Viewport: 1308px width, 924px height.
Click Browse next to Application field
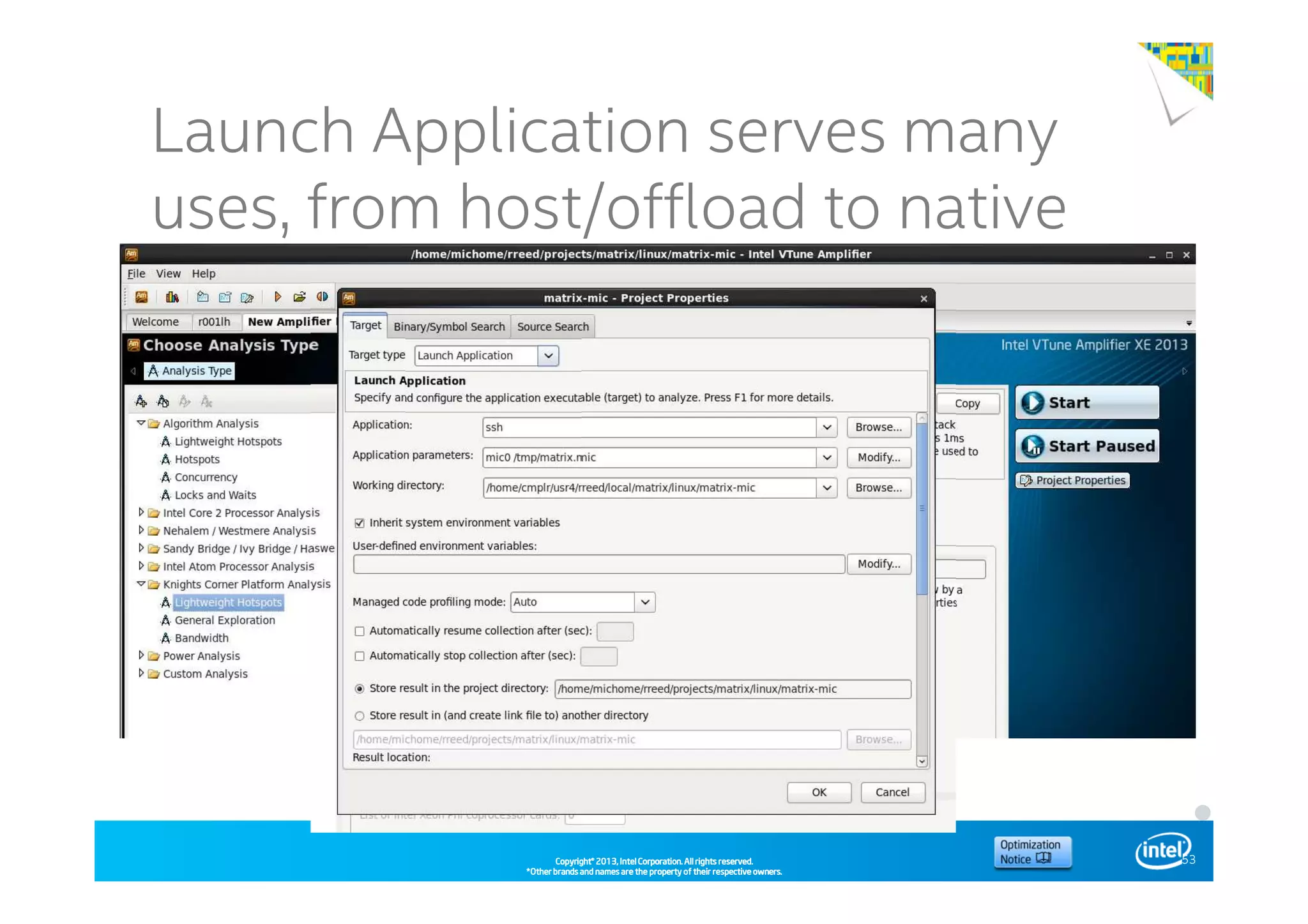click(x=878, y=427)
